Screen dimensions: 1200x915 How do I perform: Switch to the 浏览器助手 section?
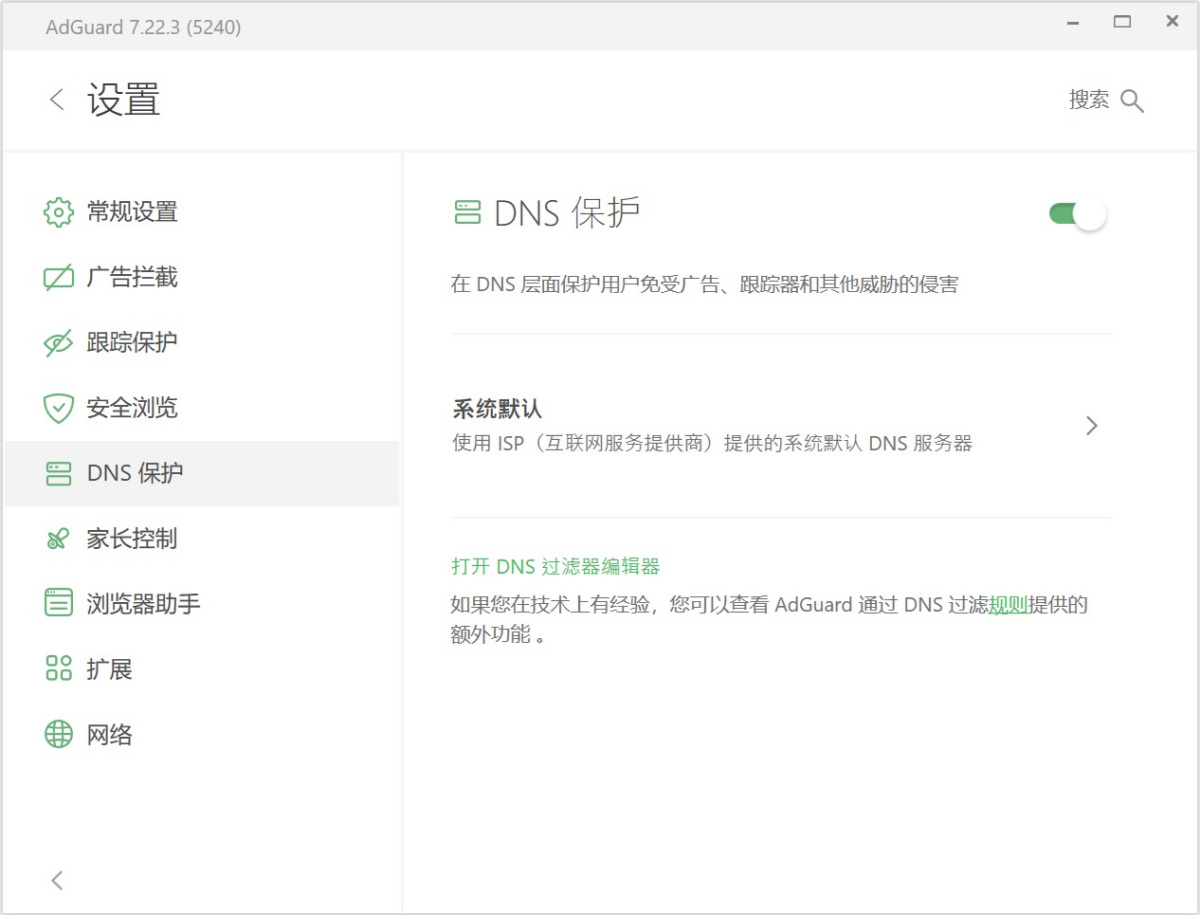[x=143, y=604]
